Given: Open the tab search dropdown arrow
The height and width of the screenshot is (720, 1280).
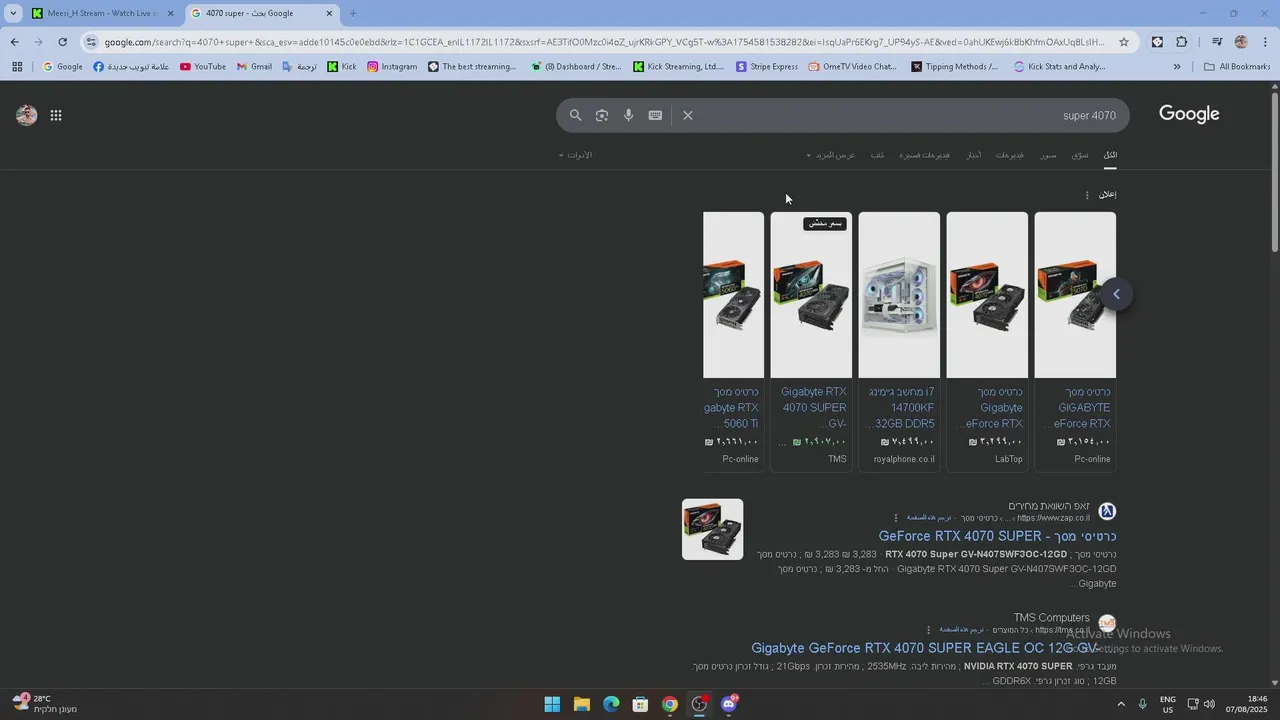Looking at the screenshot, I should pyautogui.click(x=13, y=13).
